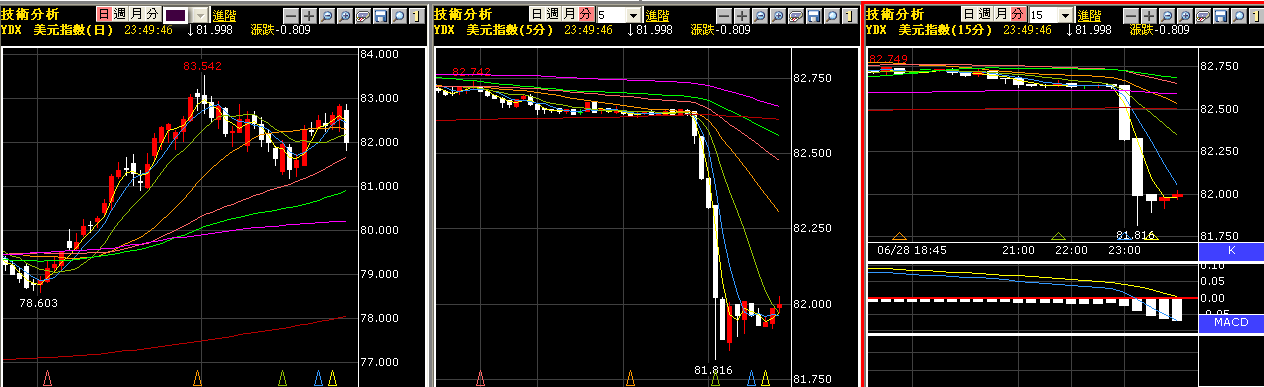Click the search magnifier icon in 5-minute chart
This screenshot has height=387, width=1264.
click(x=831, y=15)
